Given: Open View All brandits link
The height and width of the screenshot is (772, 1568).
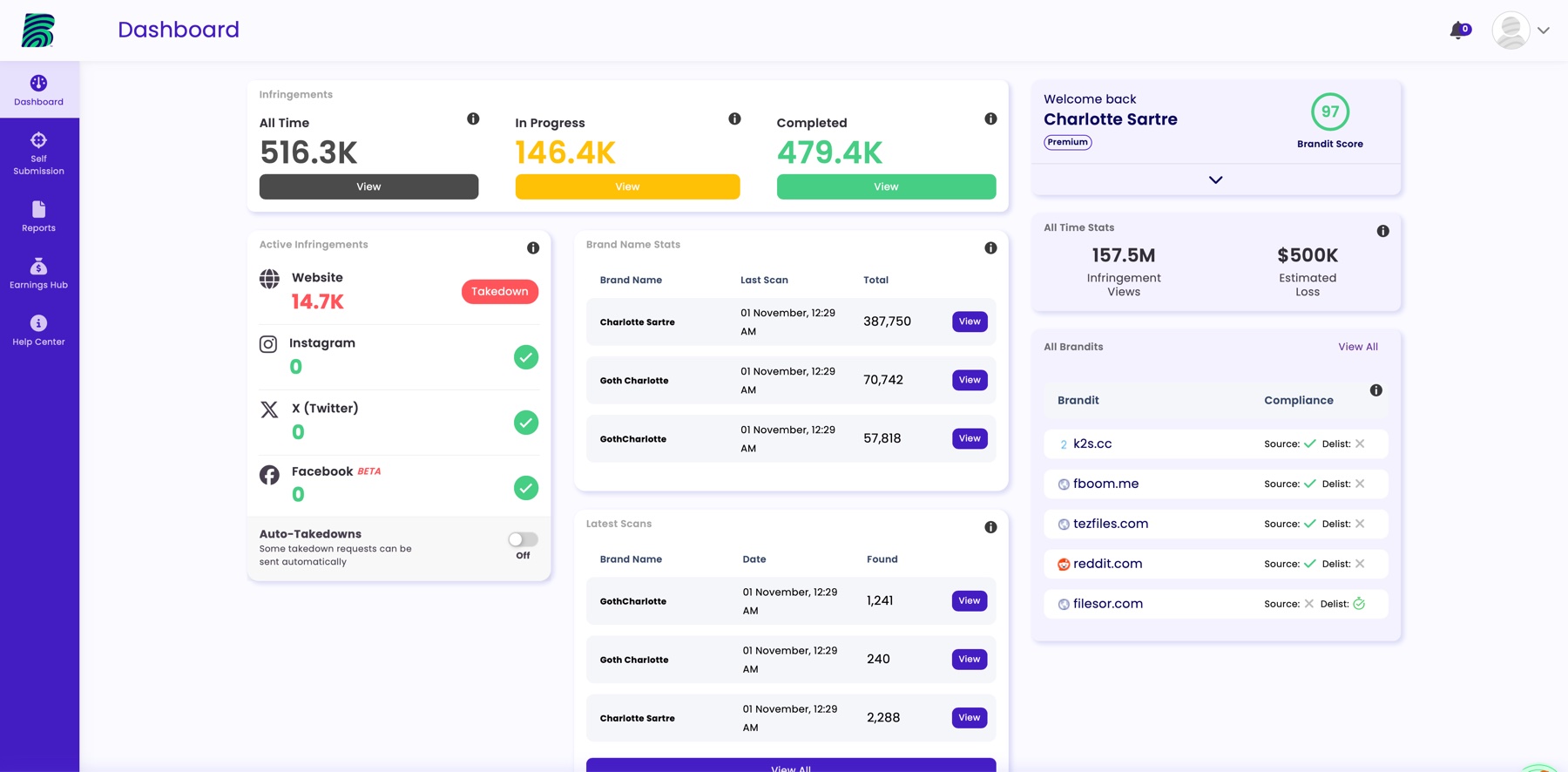Looking at the screenshot, I should (1358, 347).
